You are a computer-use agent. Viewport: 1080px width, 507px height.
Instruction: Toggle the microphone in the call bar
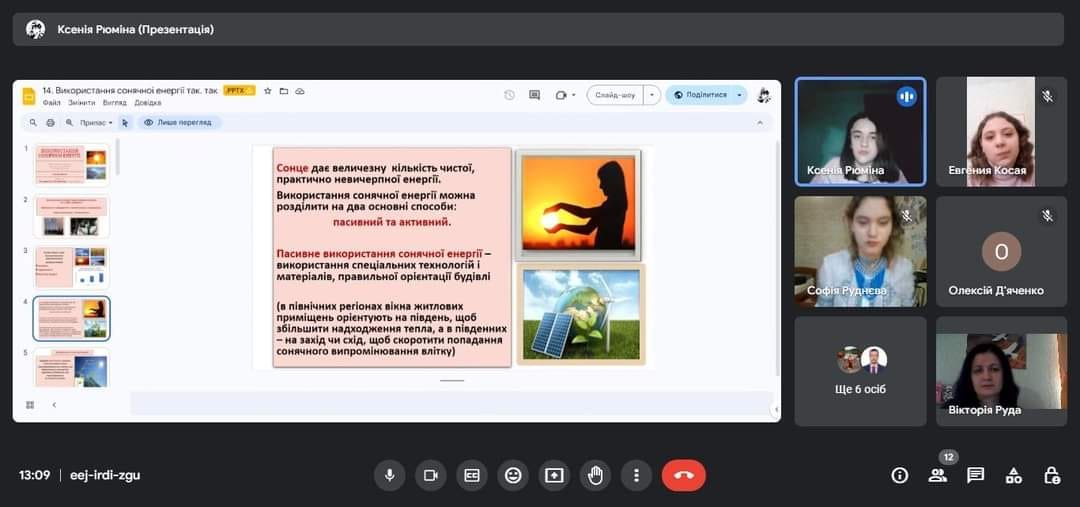tap(390, 475)
